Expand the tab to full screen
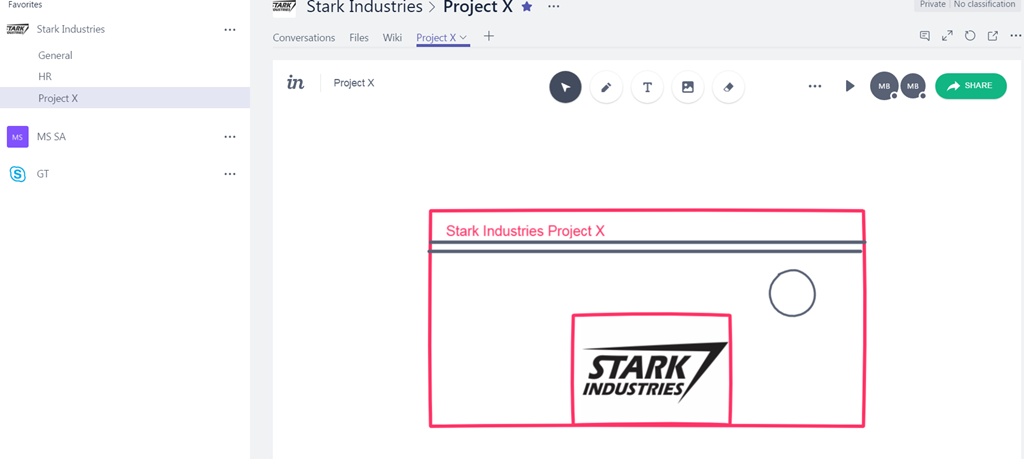This screenshot has height=459, width=1024. (948, 36)
